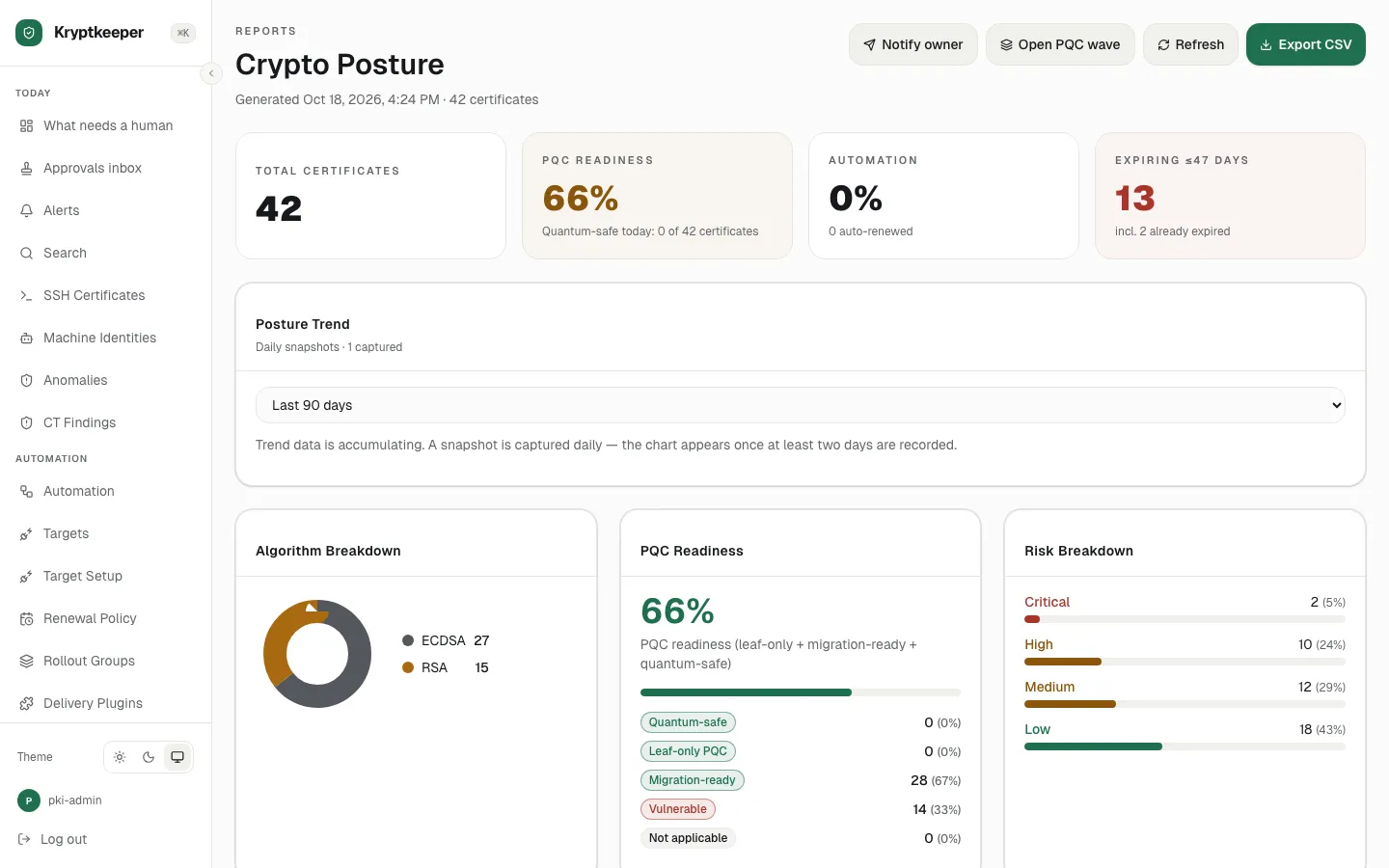Click the Target Setup plug icon

click(26, 576)
